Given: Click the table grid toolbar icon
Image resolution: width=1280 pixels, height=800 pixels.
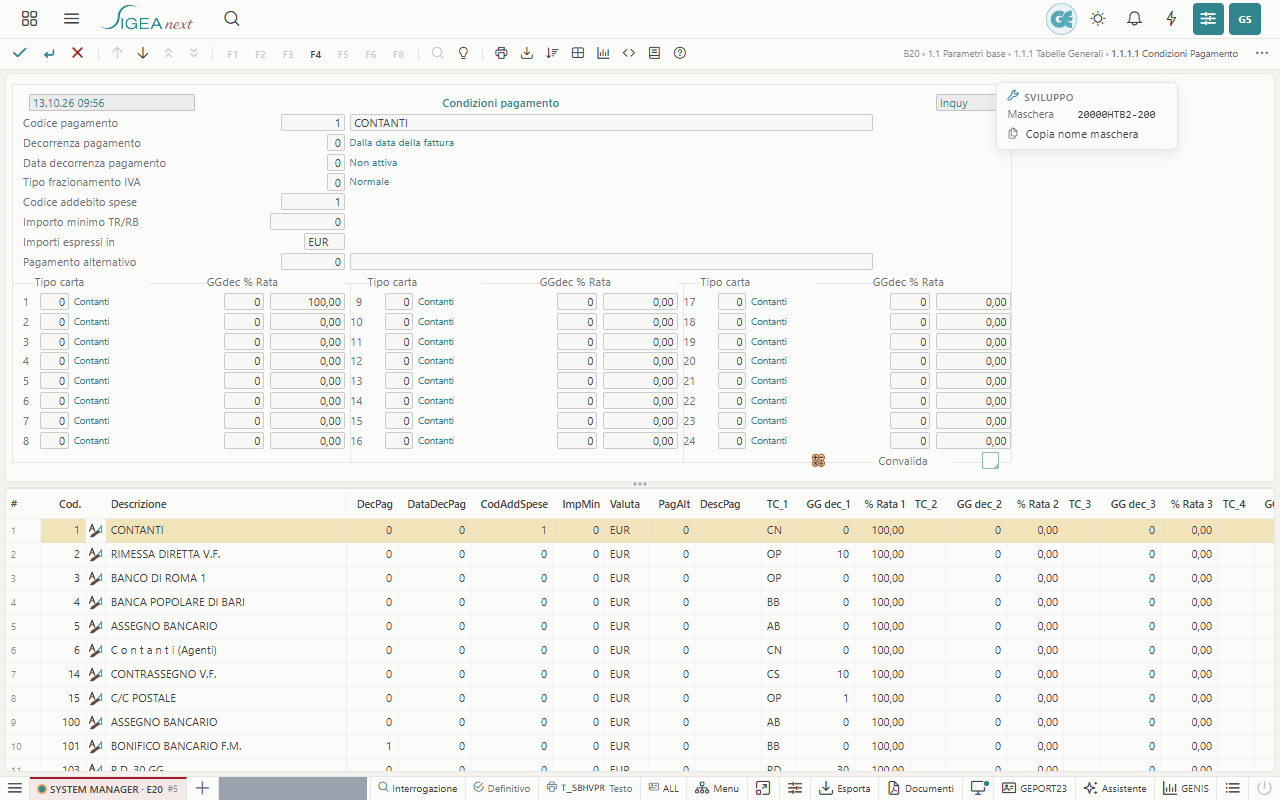Looking at the screenshot, I should (578, 53).
